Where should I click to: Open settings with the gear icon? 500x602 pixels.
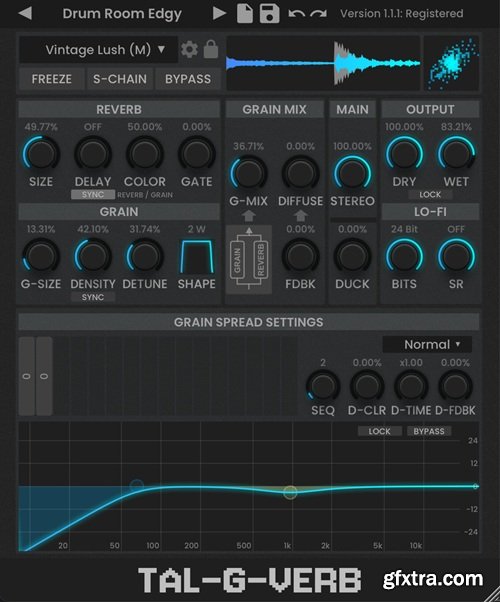(189, 49)
